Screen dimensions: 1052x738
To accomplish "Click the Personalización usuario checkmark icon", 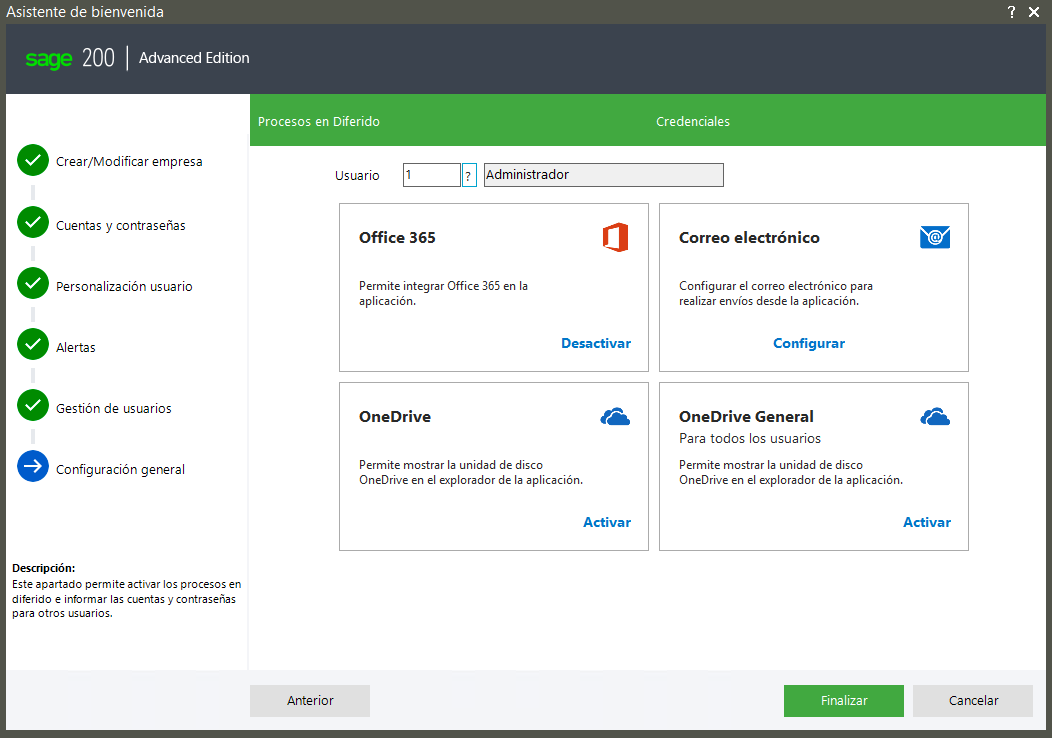I will click(33, 283).
